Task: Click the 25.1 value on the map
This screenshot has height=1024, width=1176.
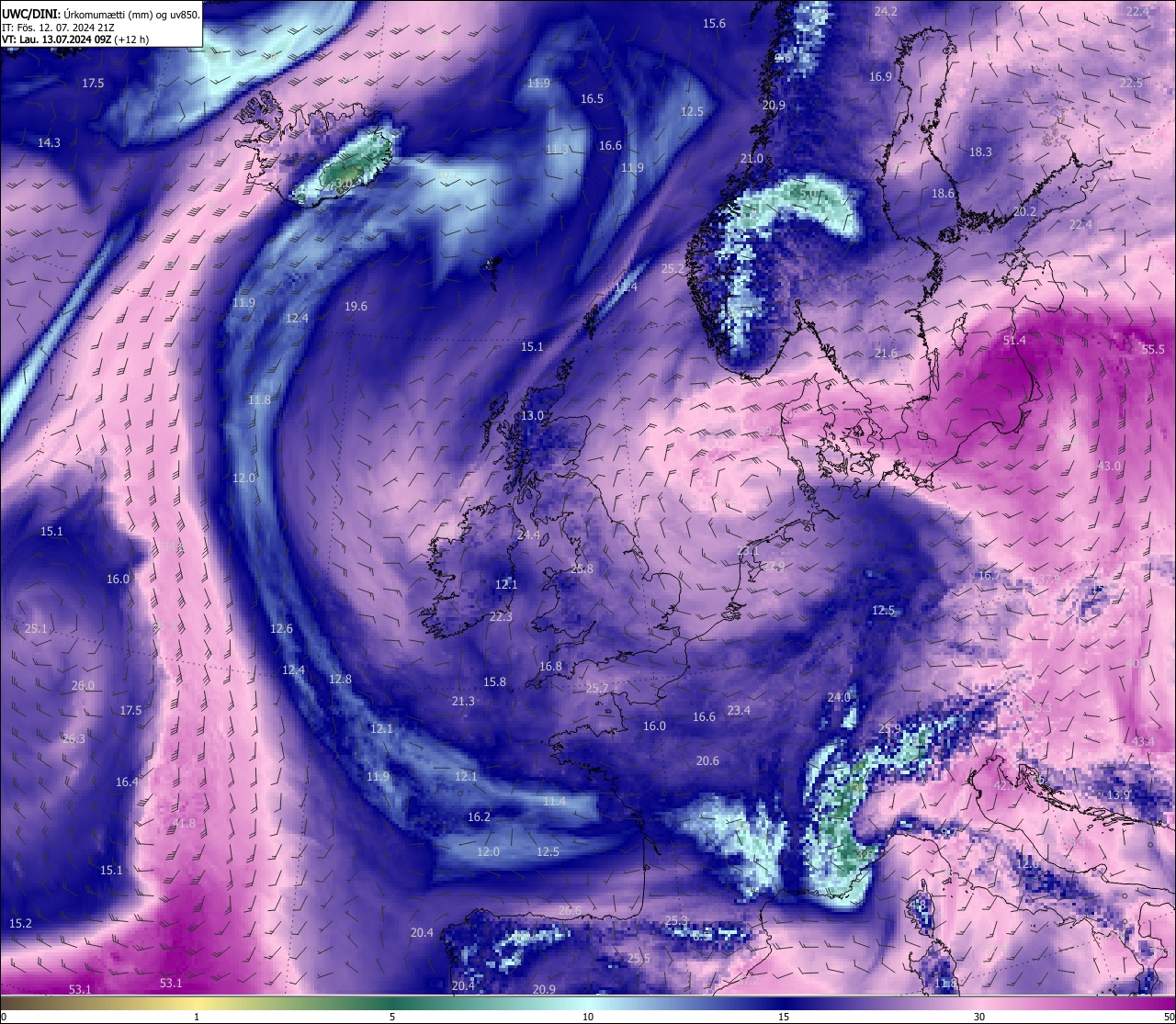Action: 36,628
